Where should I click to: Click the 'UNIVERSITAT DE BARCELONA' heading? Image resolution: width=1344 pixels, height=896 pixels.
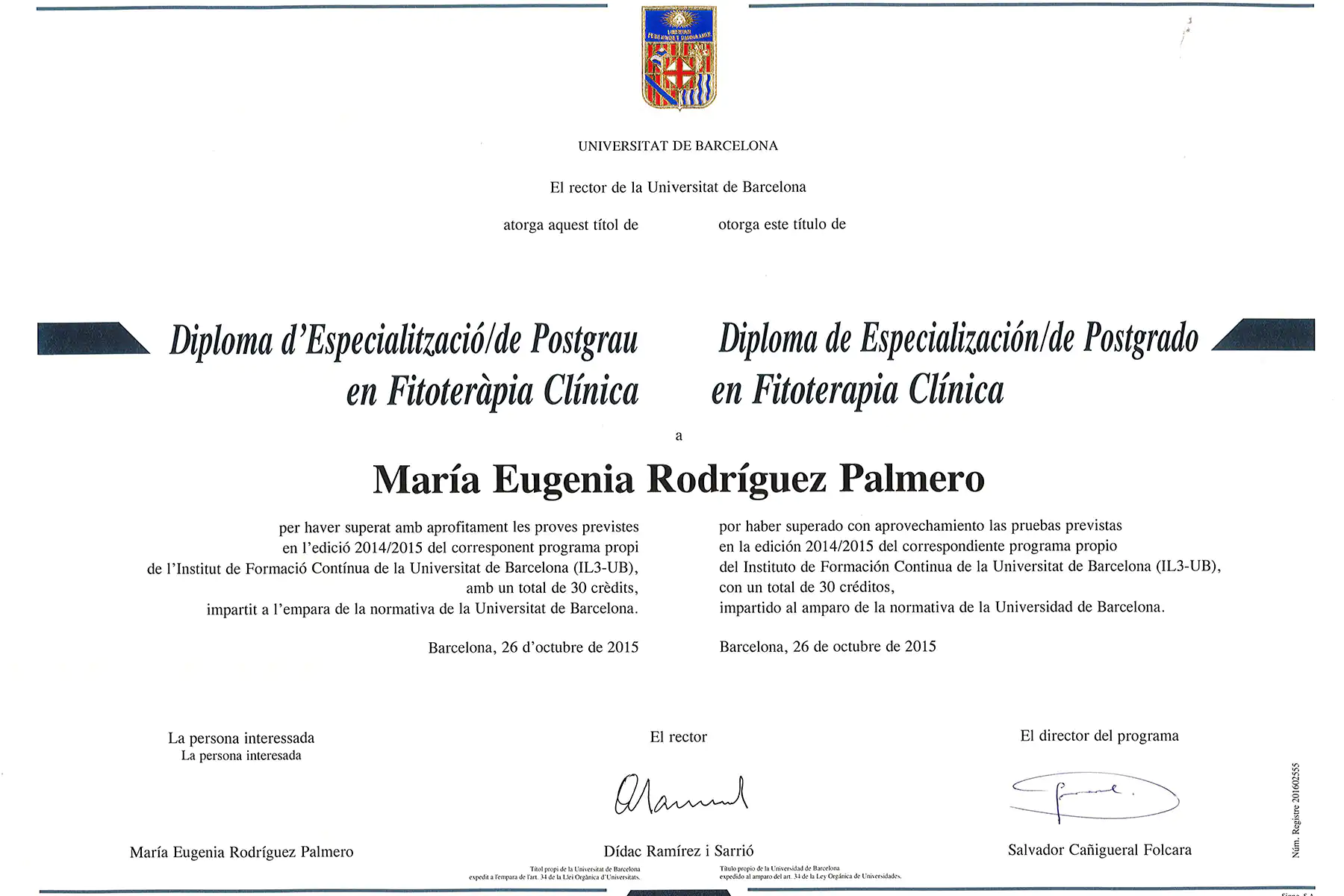tap(678, 146)
